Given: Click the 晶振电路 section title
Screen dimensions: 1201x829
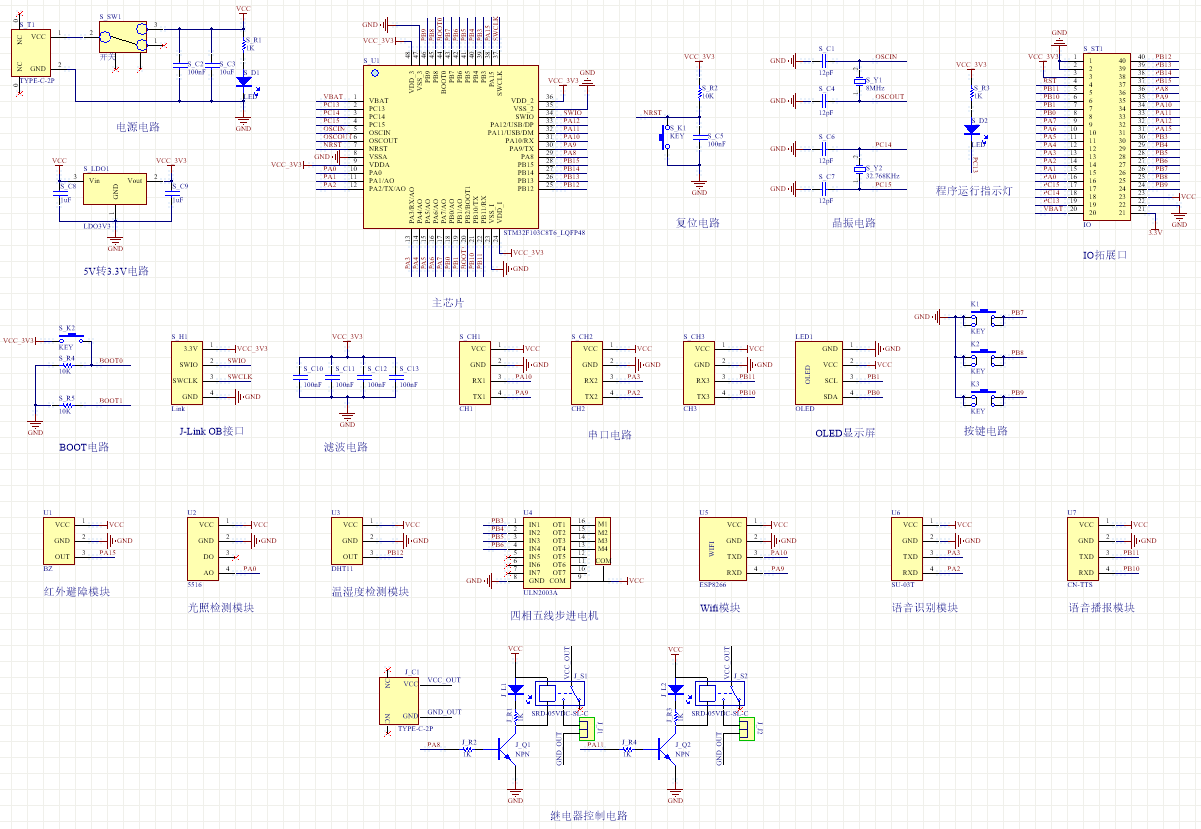Looking at the screenshot, I should 854,223.
